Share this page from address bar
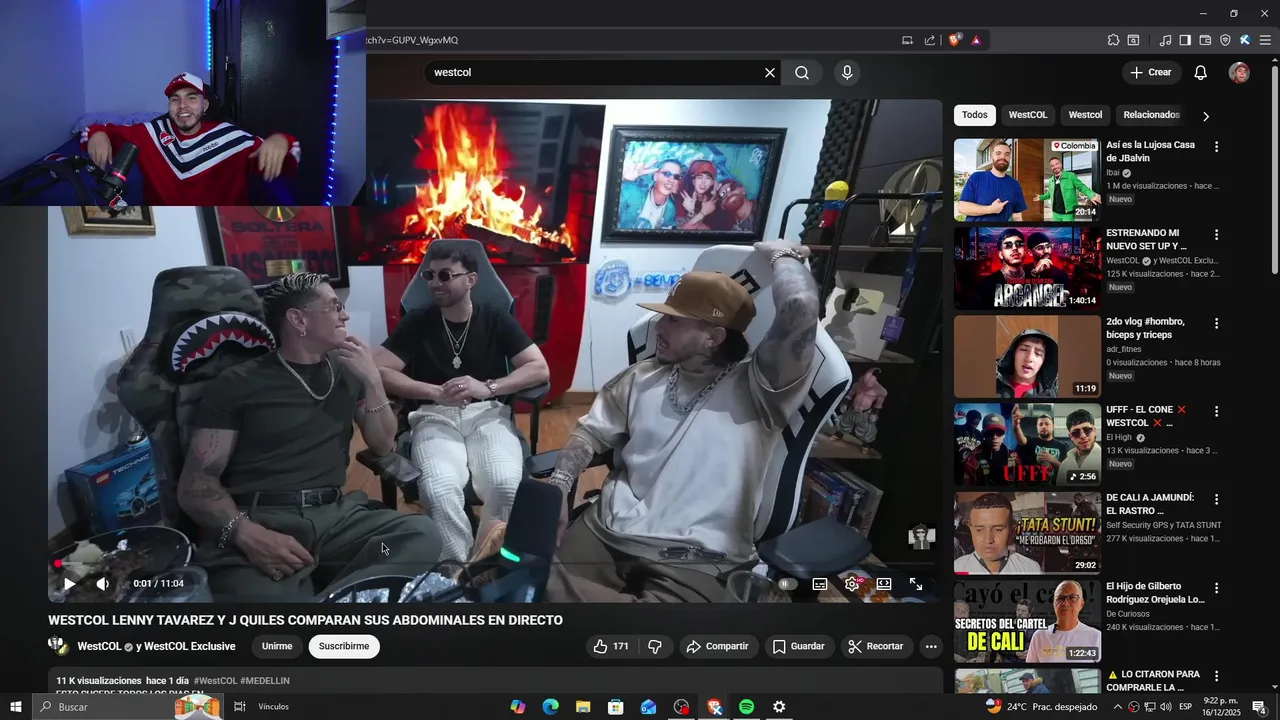Screen dimensions: 1280x720 click(930, 40)
